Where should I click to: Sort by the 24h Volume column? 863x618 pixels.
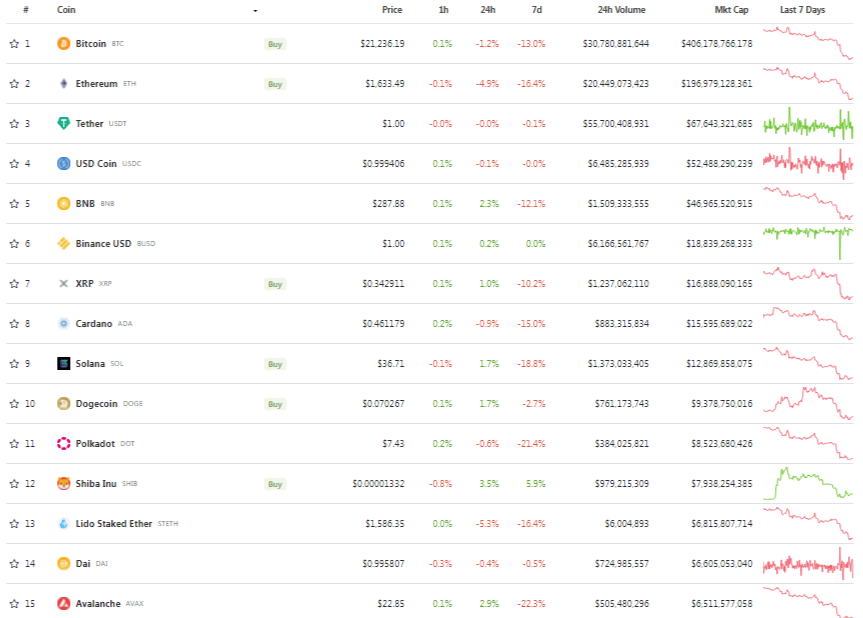click(621, 10)
